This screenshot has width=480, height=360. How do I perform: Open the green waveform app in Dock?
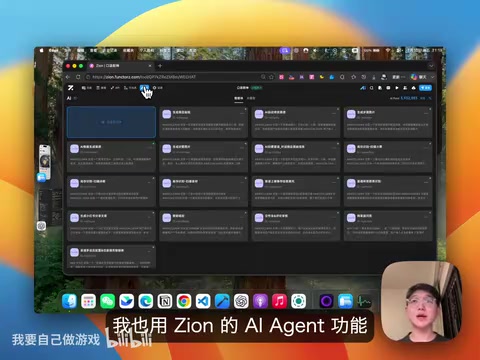364,301
